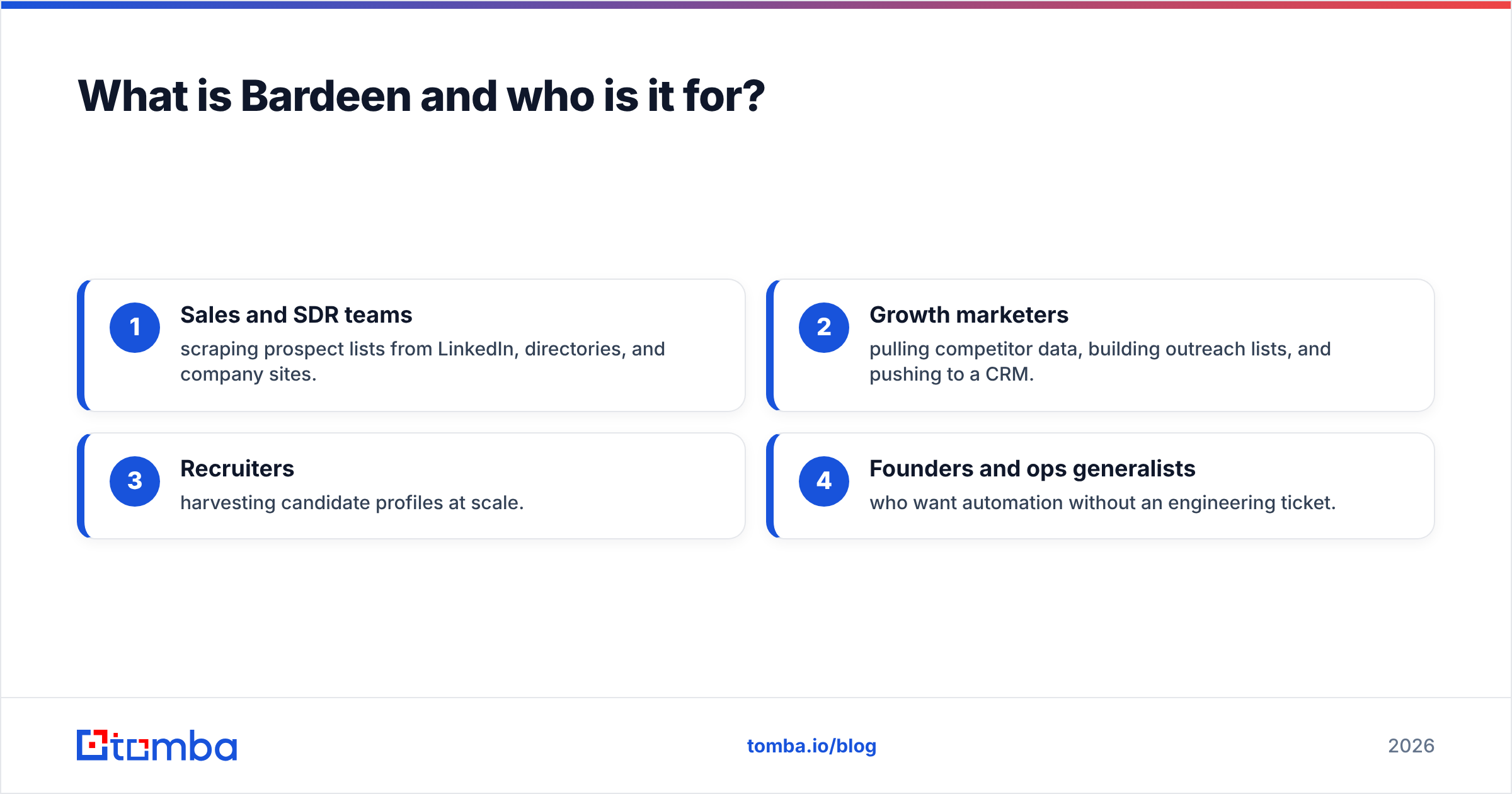This screenshot has width=1512, height=794.
Task: Select the Sales and SDR teams heading
Action: [296, 314]
